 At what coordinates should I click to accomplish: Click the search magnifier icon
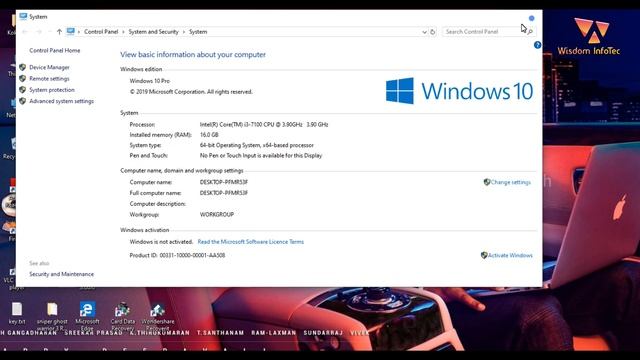530,32
